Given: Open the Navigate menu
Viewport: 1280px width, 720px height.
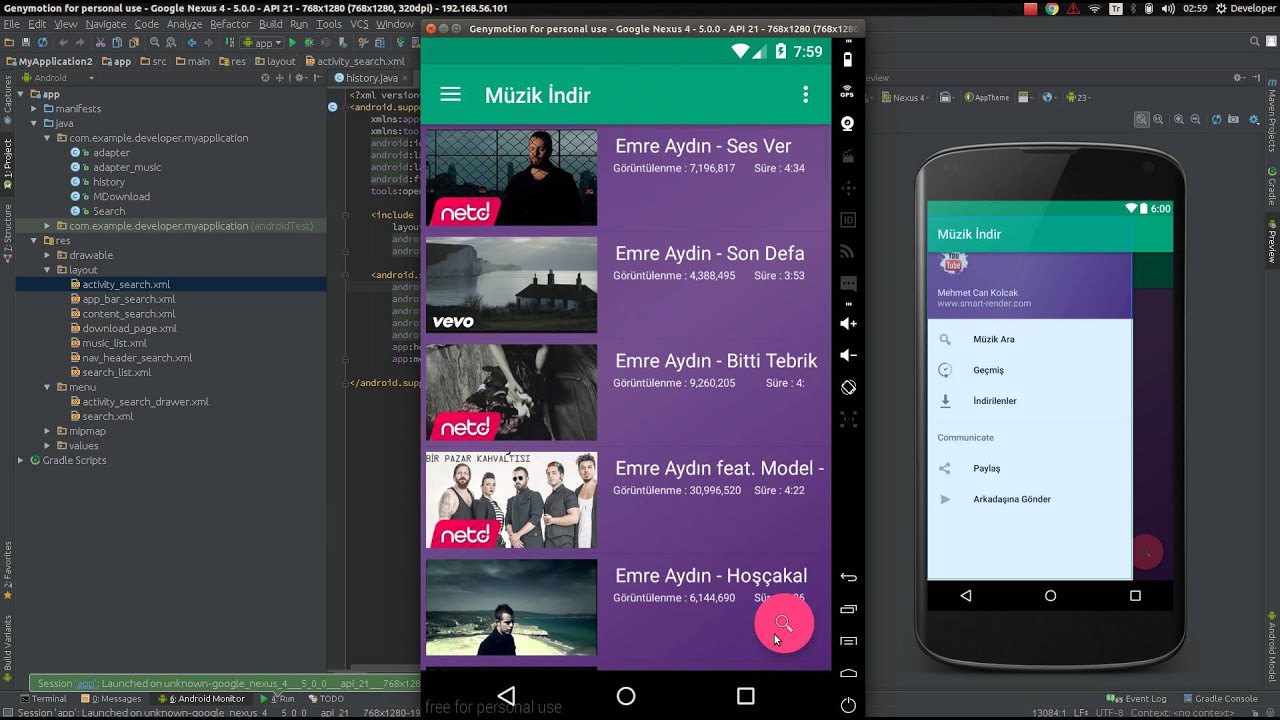Looking at the screenshot, I should pyautogui.click(x=106, y=24).
